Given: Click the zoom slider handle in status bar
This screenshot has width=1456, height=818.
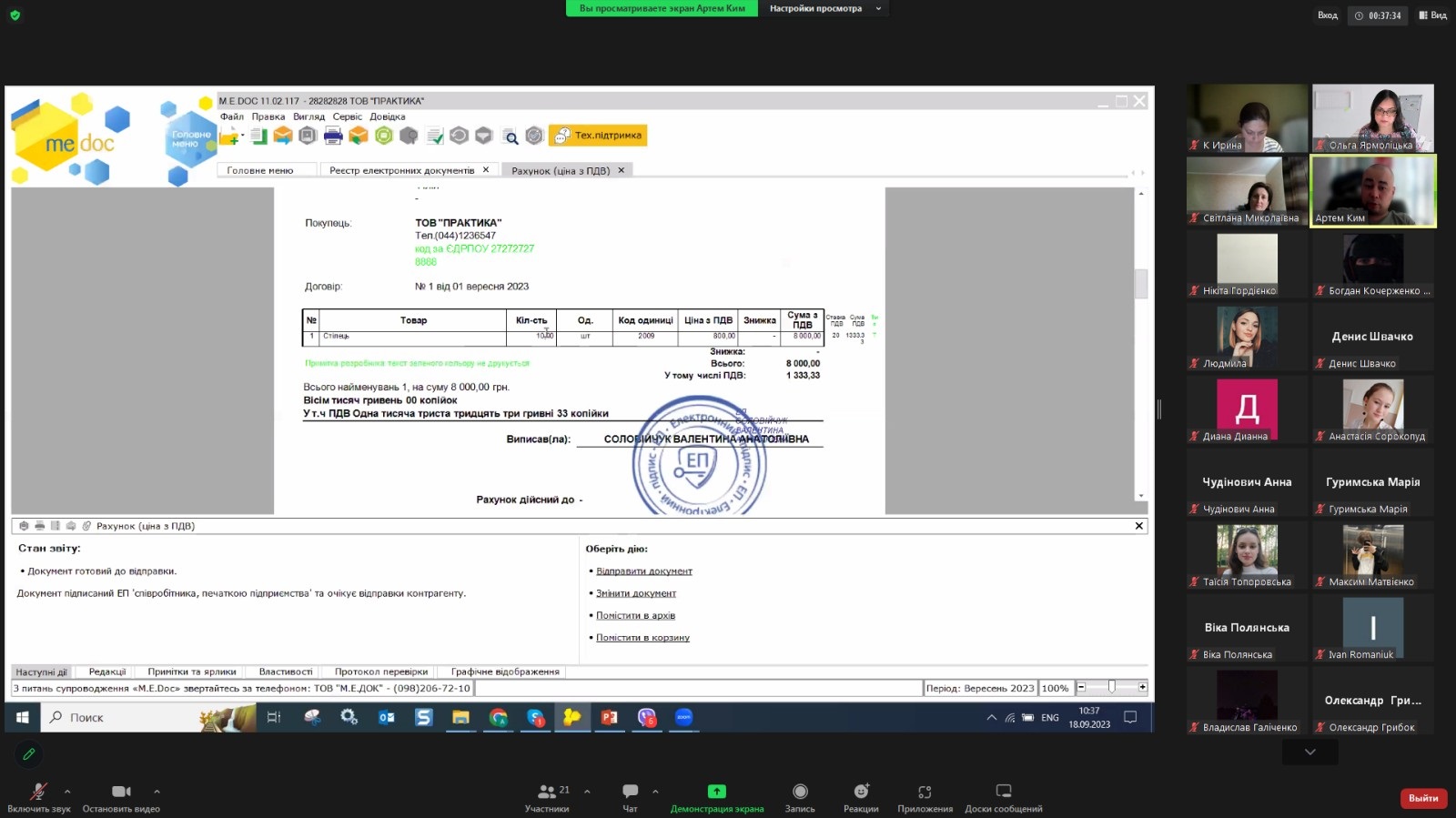Looking at the screenshot, I should coord(1111,688).
